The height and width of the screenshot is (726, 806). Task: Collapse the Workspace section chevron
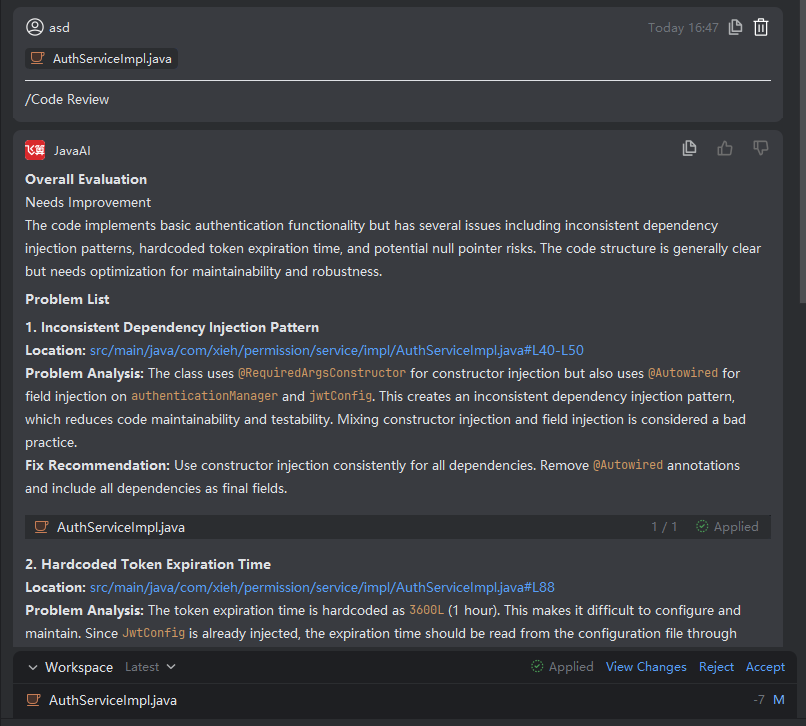[33, 667]
